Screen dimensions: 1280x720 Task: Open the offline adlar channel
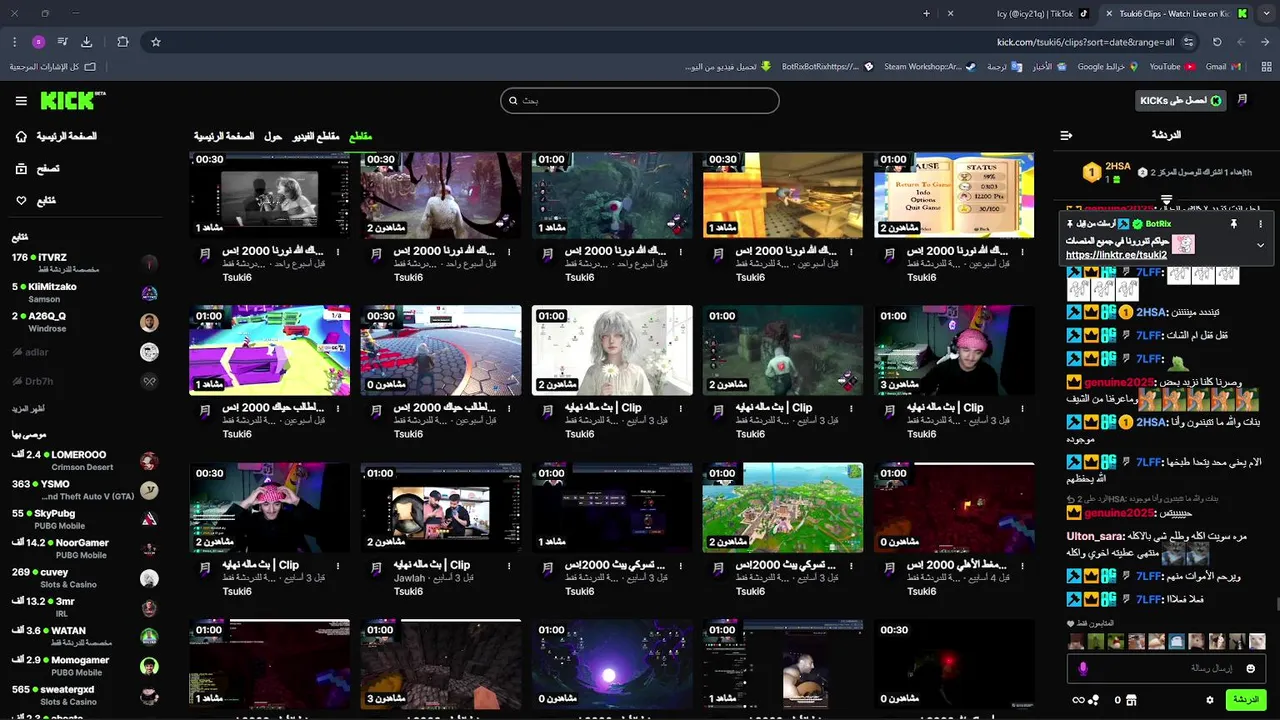point(85,352)
